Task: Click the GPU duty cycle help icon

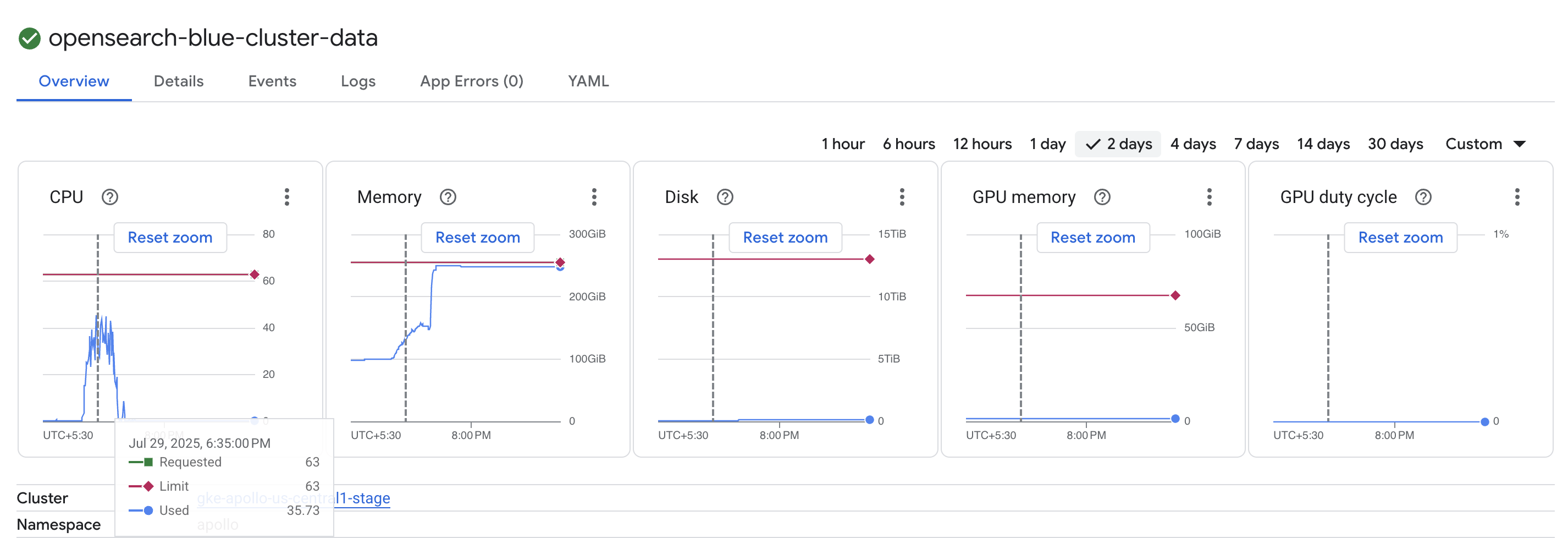Action: [1423, 197]
